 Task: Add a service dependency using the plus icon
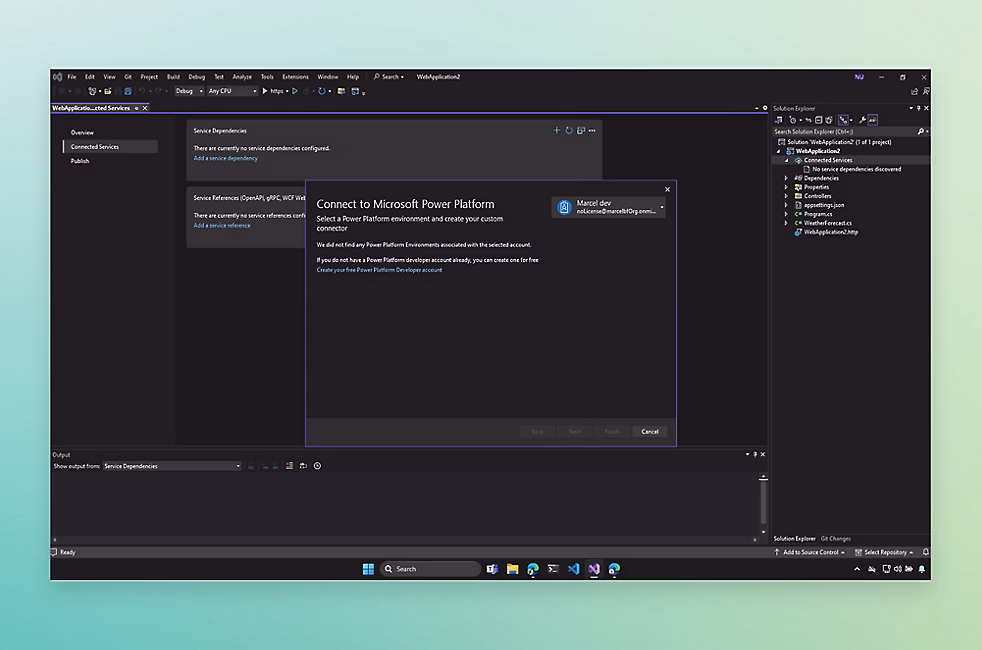point(556,130)
